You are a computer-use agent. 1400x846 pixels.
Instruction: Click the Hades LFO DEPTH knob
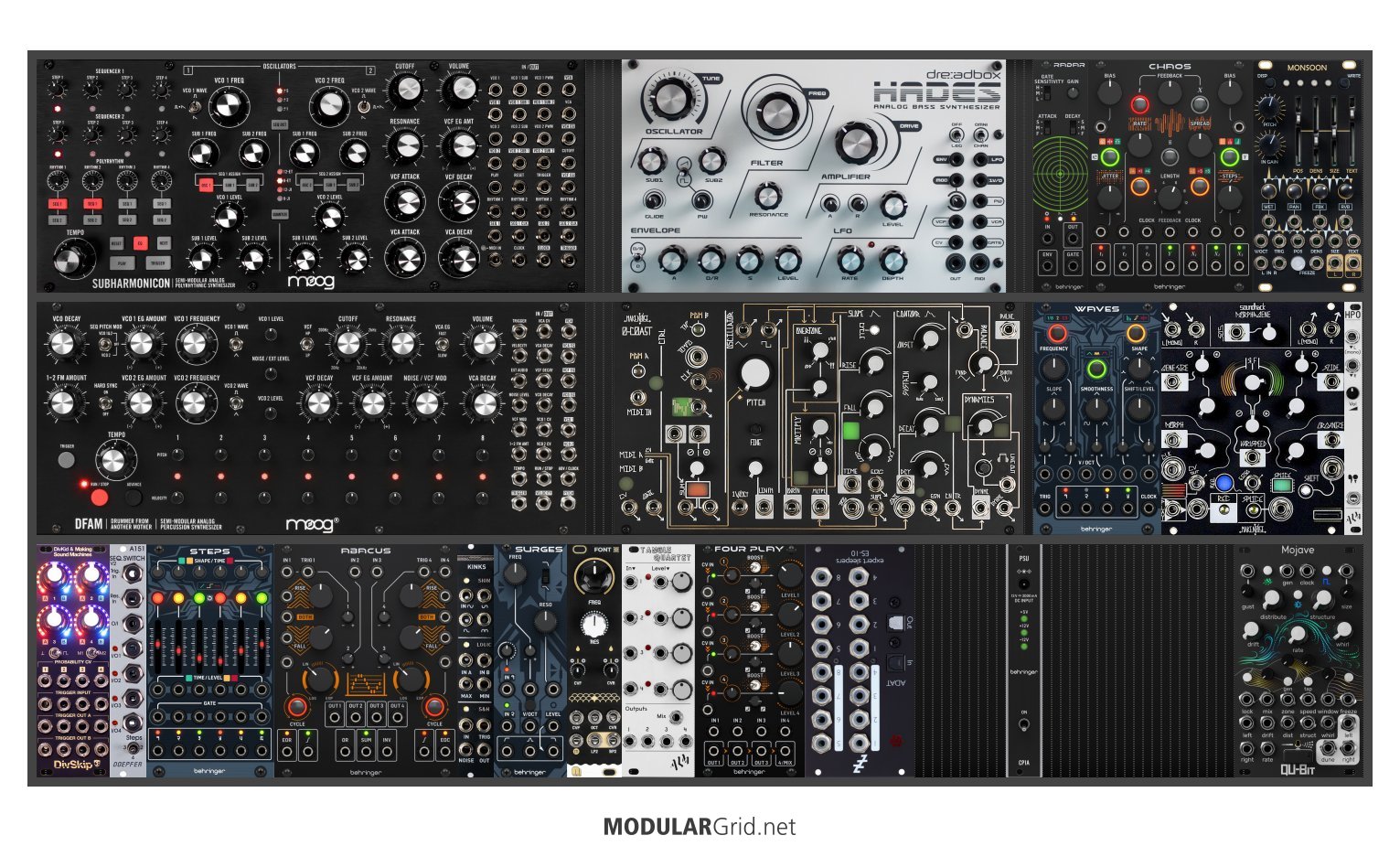(892, 259)
